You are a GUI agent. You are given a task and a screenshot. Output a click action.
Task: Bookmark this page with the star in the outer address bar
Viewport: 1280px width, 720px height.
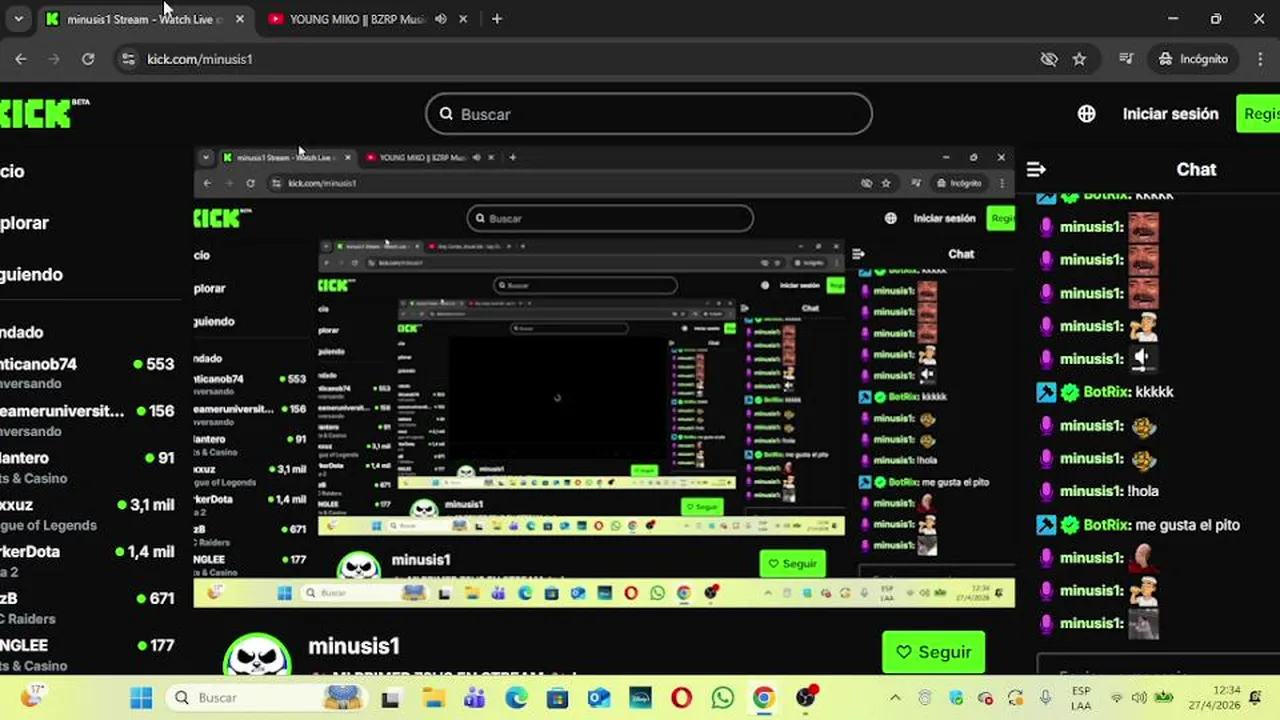click(x=1079, y=59)
